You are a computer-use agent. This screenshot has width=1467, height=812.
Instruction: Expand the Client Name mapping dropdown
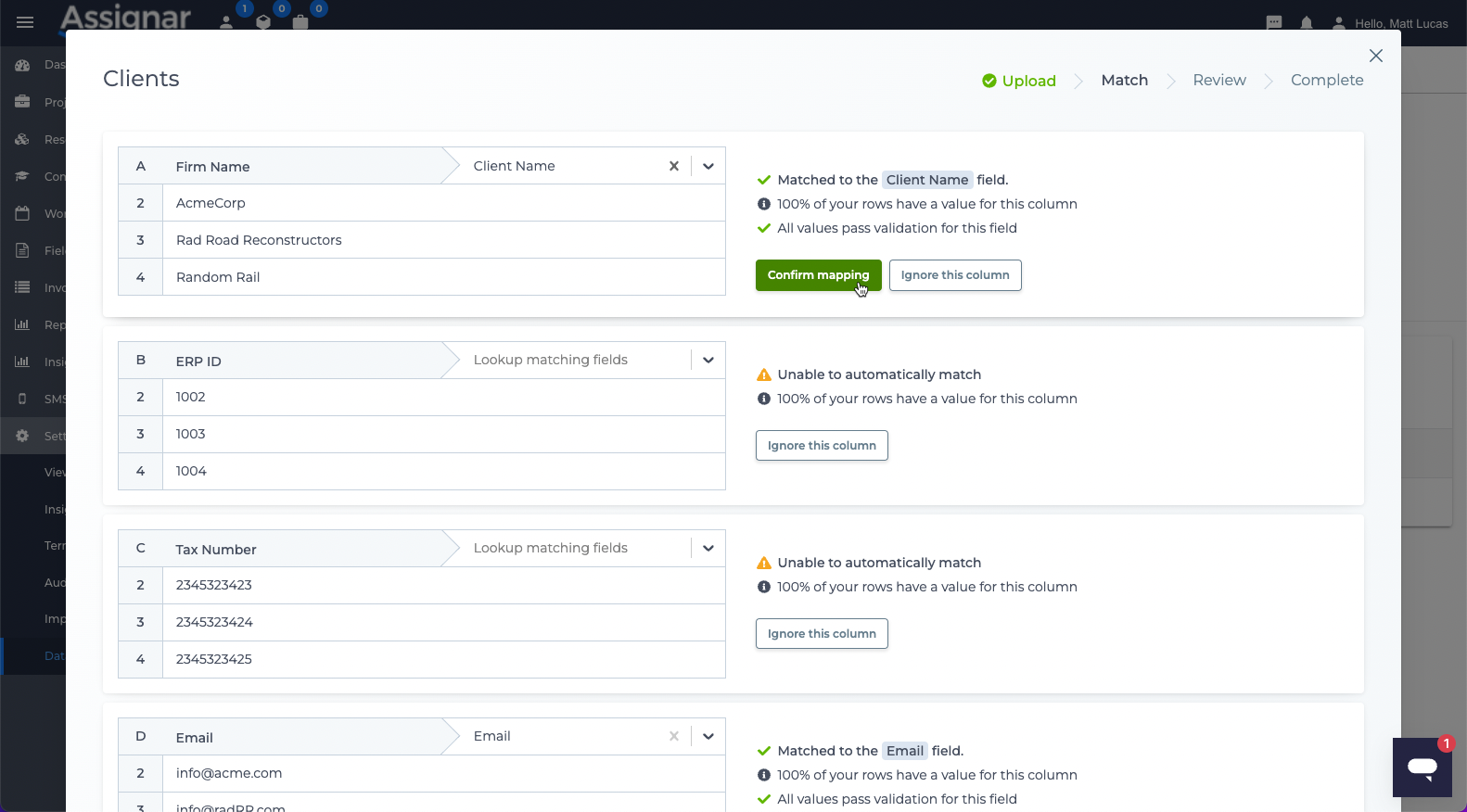point(708,166)
